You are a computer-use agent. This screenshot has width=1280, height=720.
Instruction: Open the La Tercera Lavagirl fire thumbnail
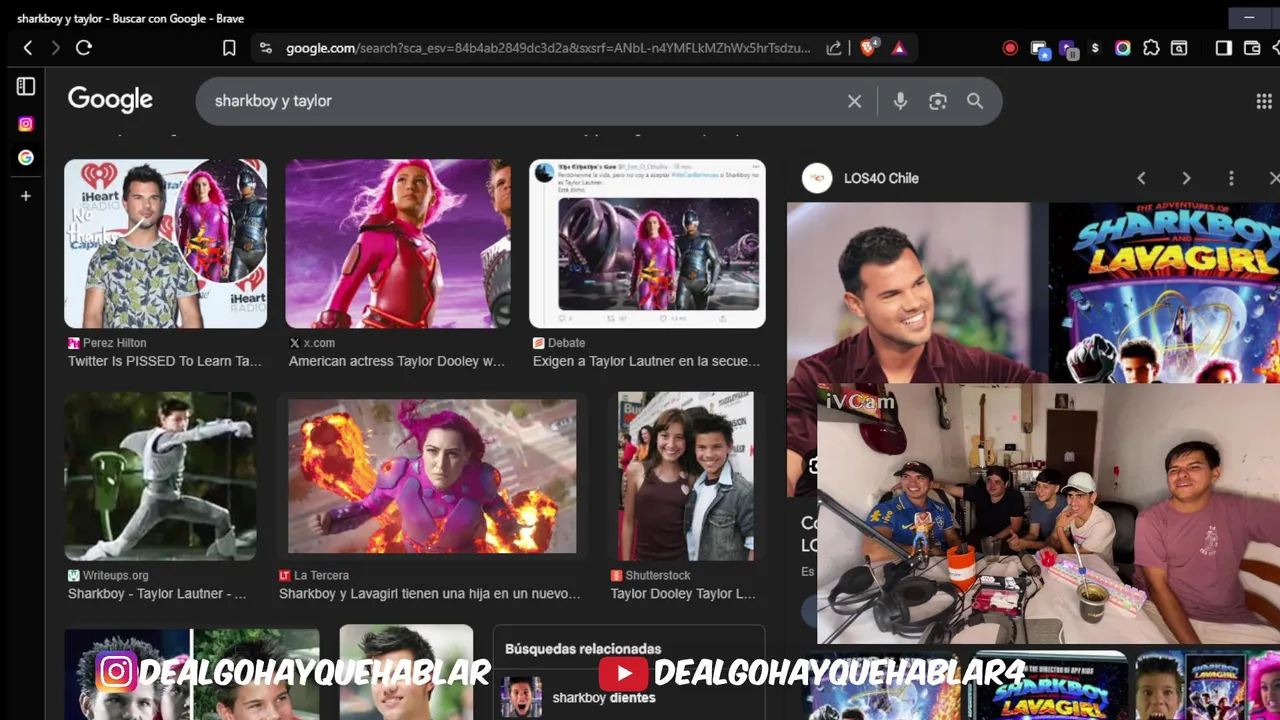[x=432, y=476]
